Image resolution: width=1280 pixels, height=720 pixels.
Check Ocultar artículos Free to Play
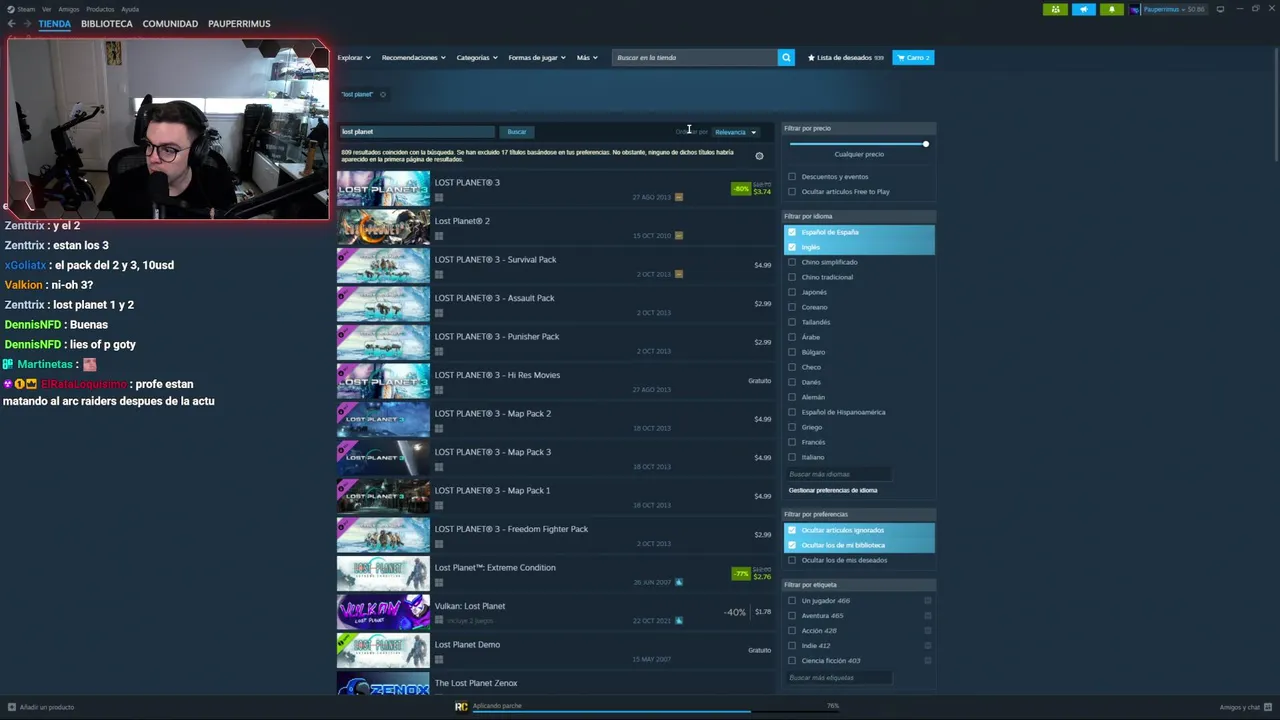pos(792,192)
